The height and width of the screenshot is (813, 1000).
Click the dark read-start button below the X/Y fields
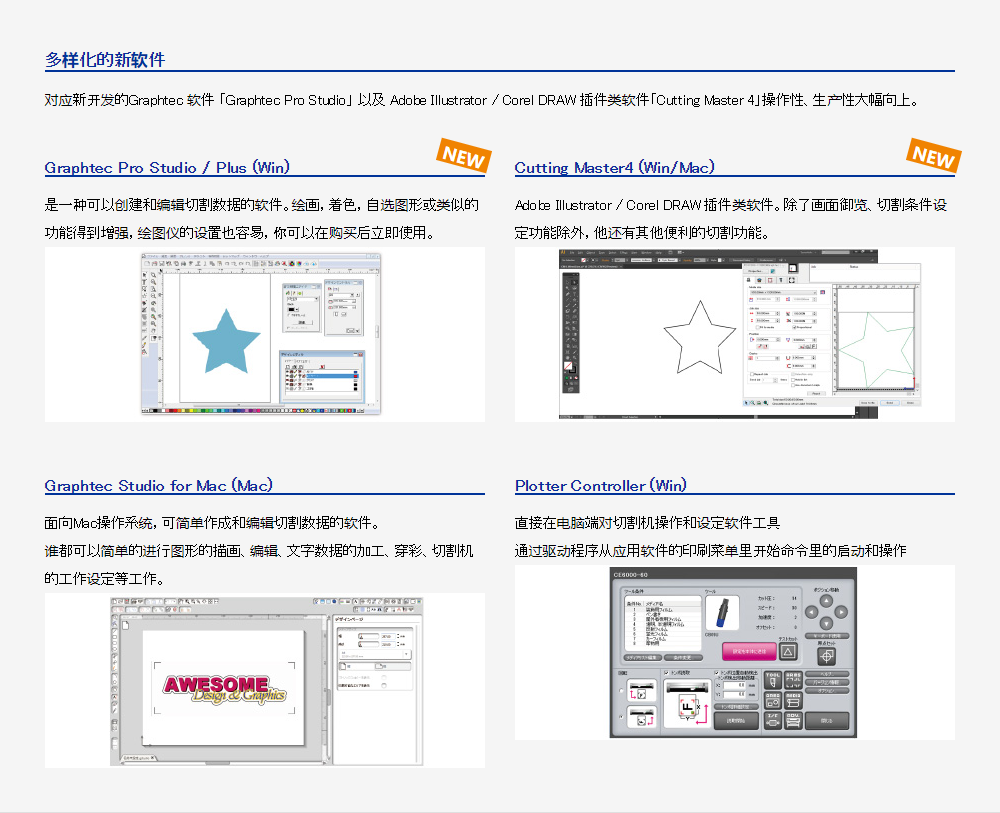point(737,721)
